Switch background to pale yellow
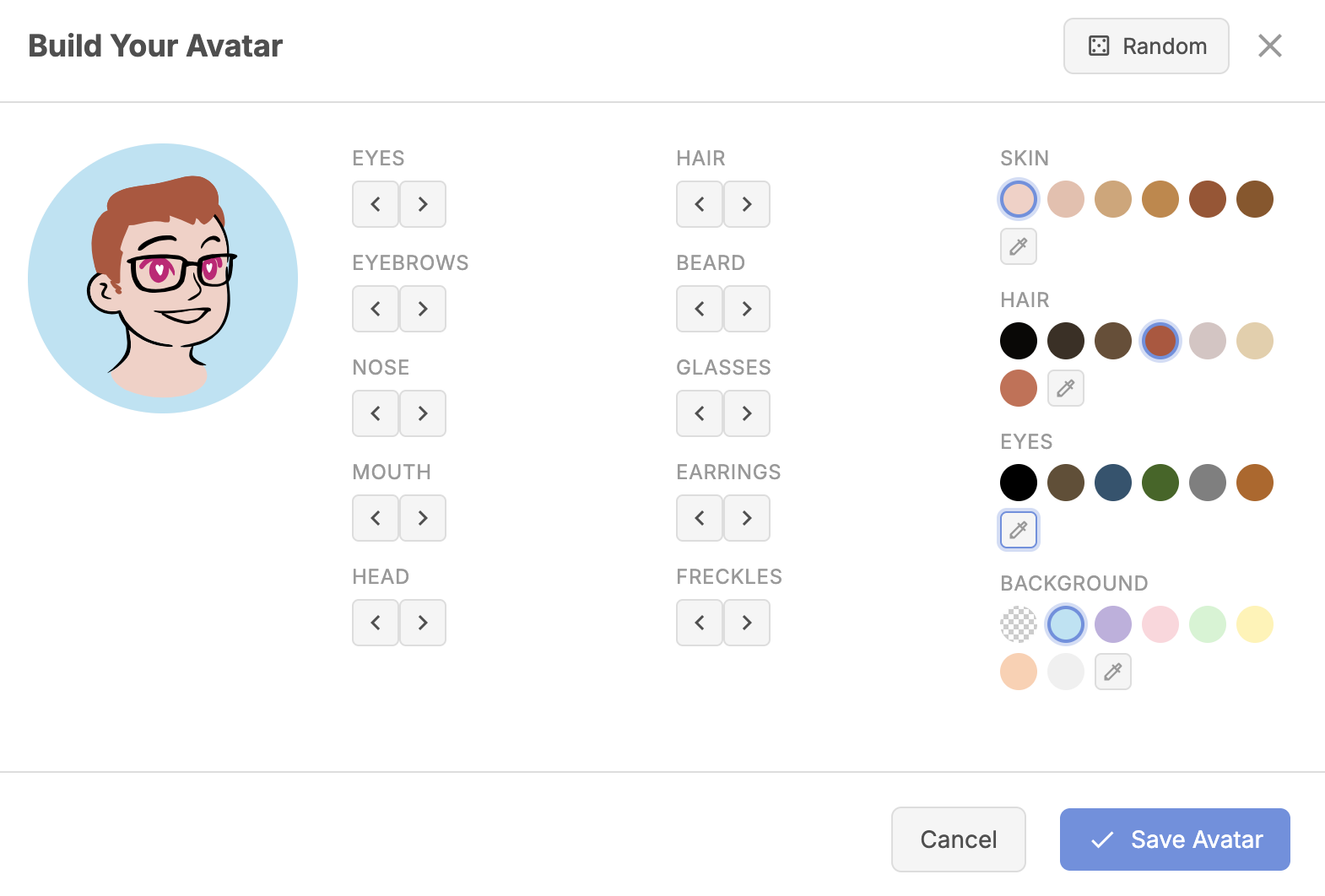 [1255, 624]
